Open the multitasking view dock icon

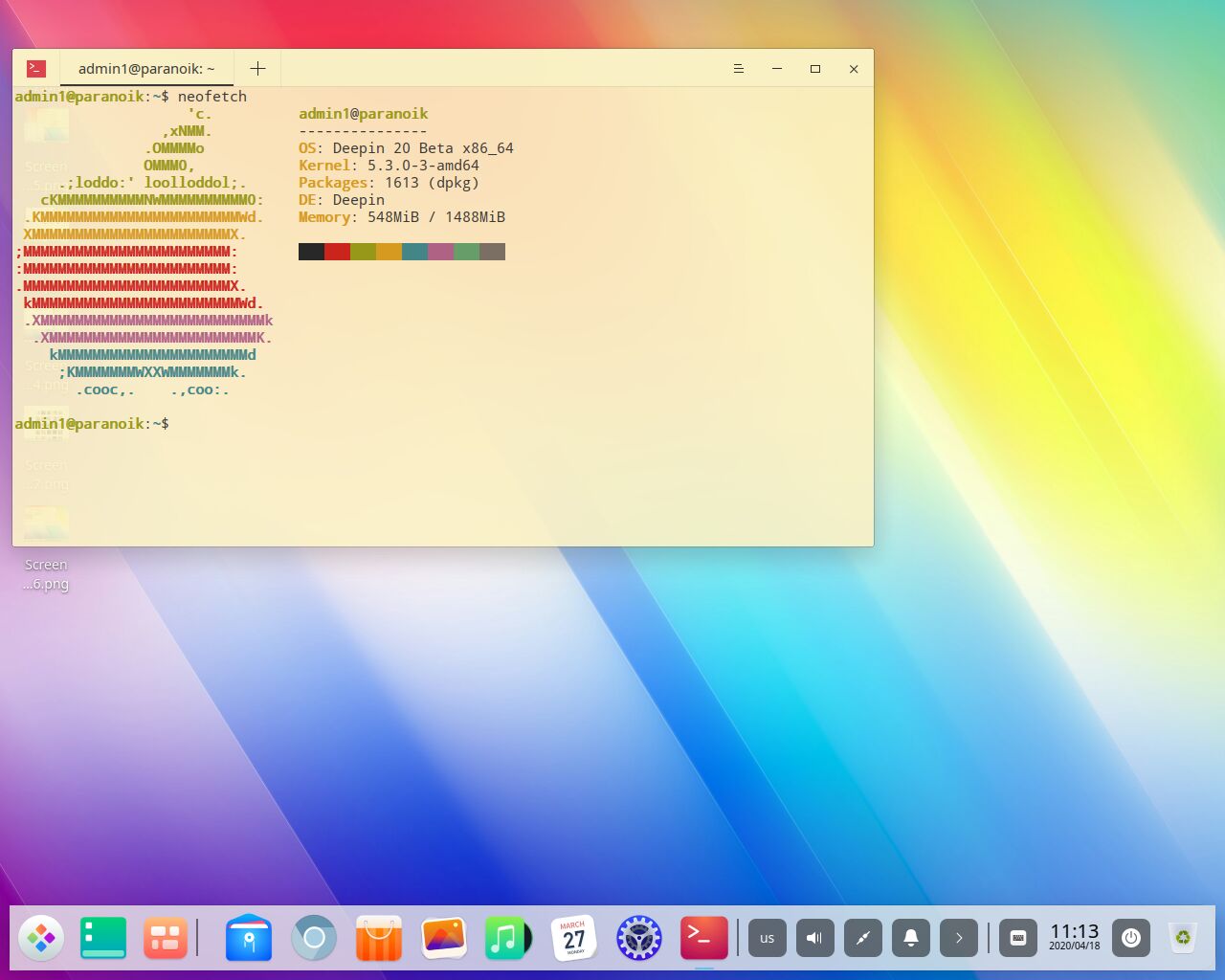pyautogui.click(x=165, y=938)
